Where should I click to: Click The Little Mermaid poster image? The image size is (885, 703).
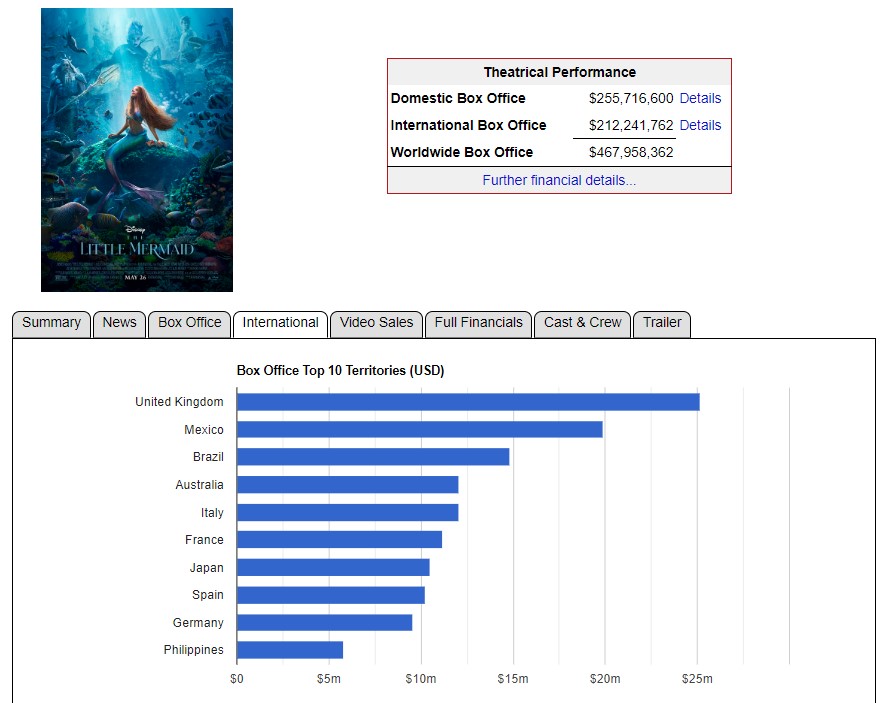coord(137,150)
